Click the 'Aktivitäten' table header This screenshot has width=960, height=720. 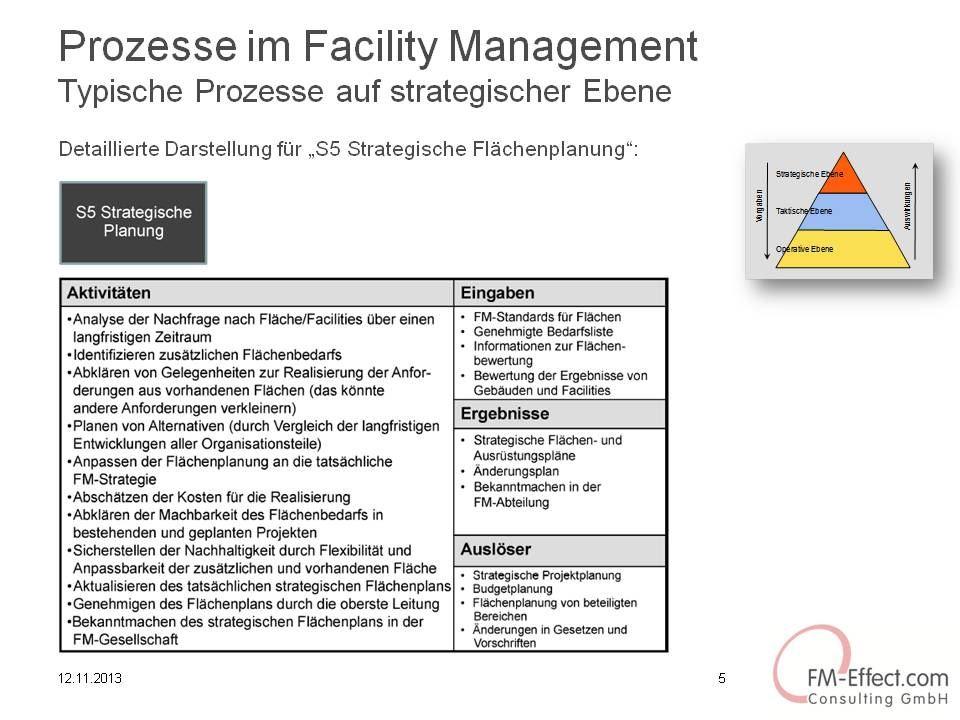[257, 293]
